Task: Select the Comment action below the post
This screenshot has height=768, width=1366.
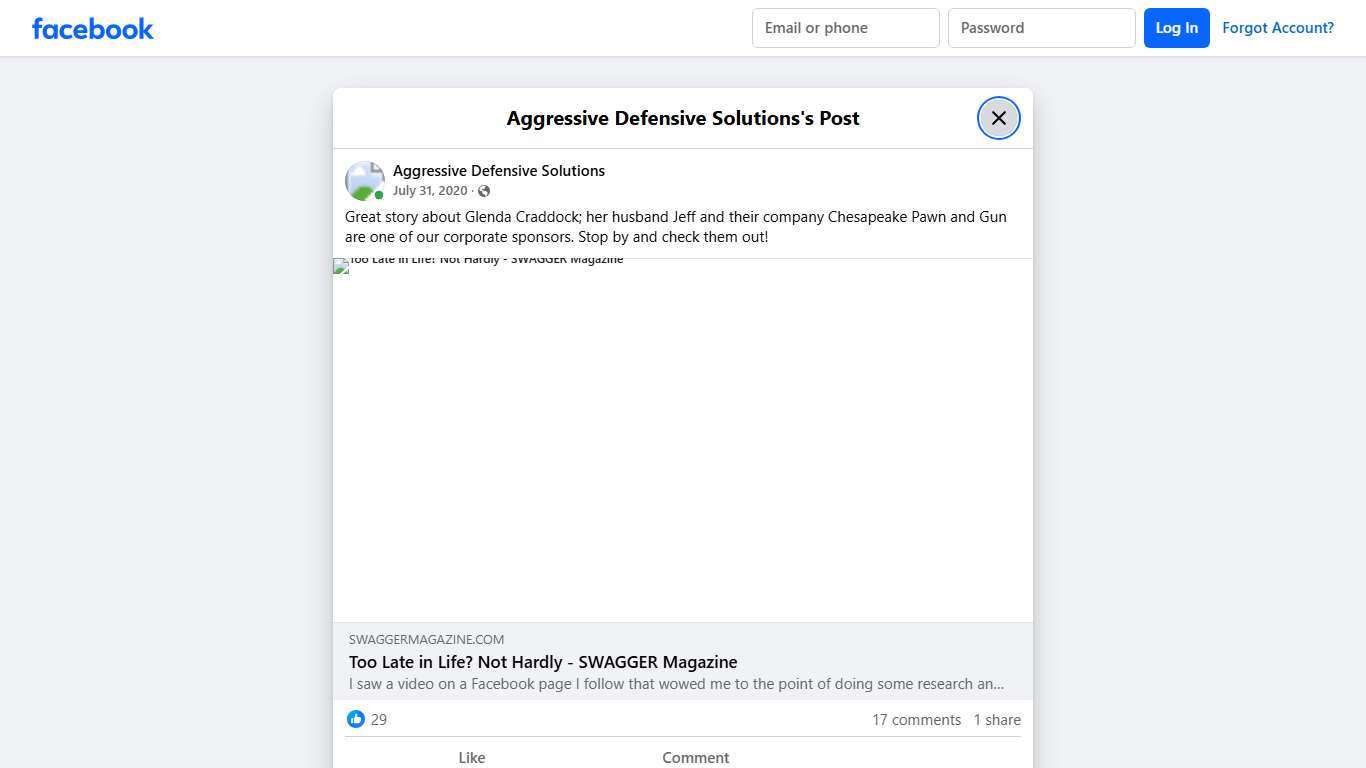Action: 695,757
